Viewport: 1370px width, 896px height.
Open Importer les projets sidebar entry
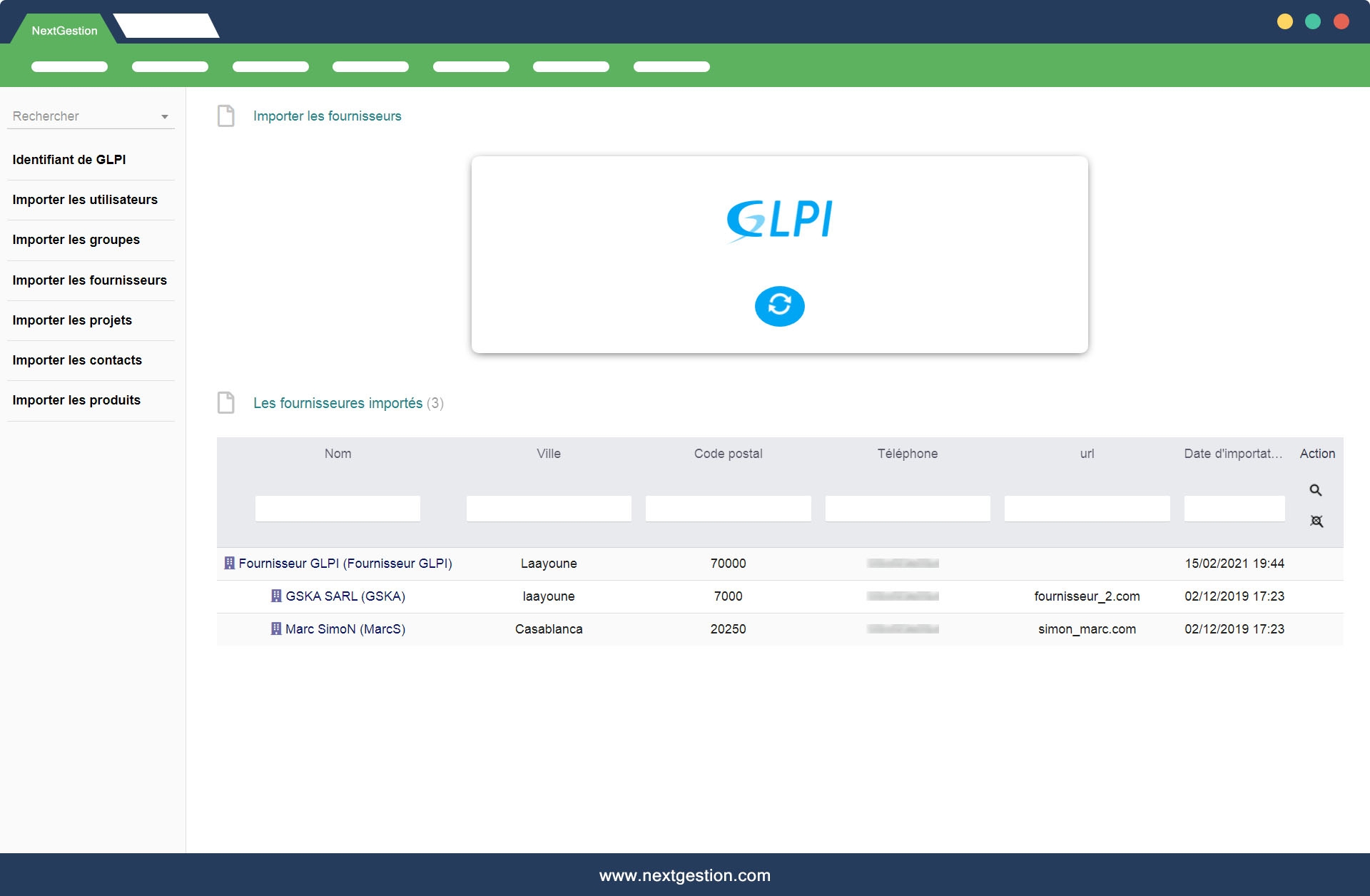[72, 320]
